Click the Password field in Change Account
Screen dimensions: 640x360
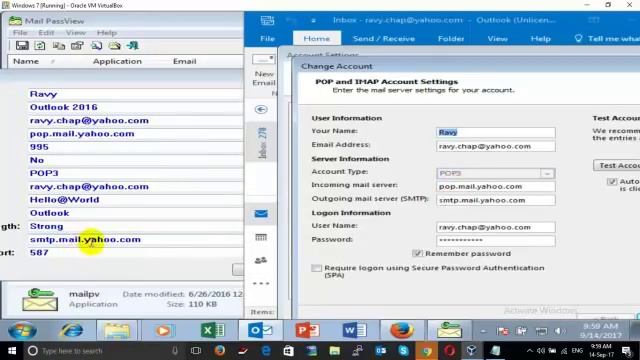pyautogui.click(x=496, y=240)
